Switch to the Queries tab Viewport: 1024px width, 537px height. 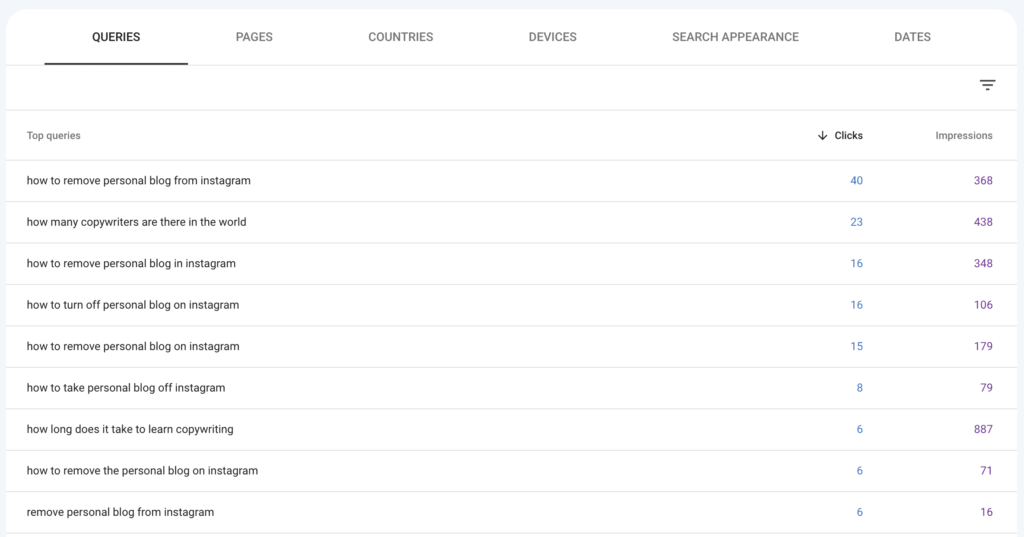point(116,37)
